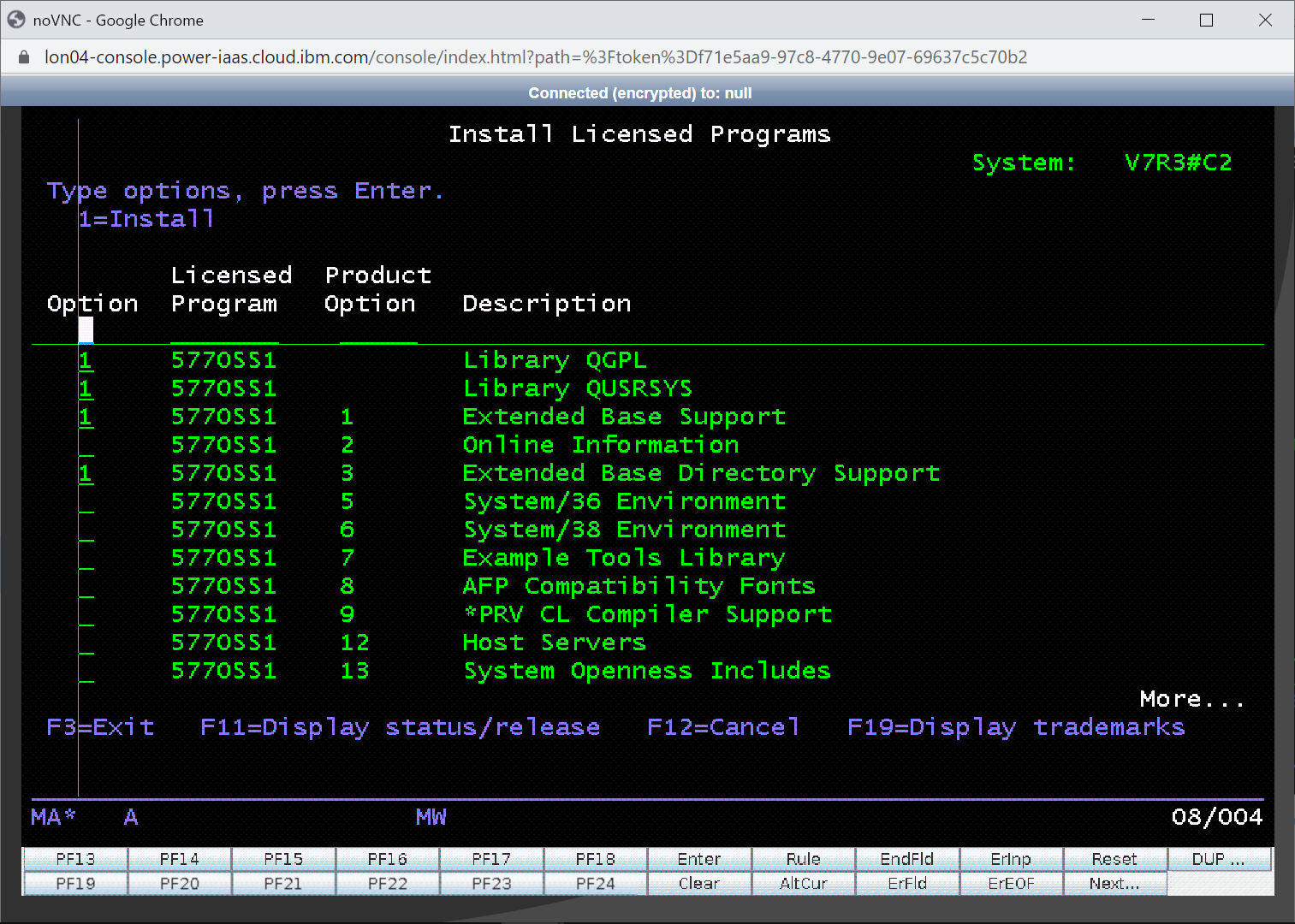Select option field for Host Servers
1295x924 pixels.
86,643
